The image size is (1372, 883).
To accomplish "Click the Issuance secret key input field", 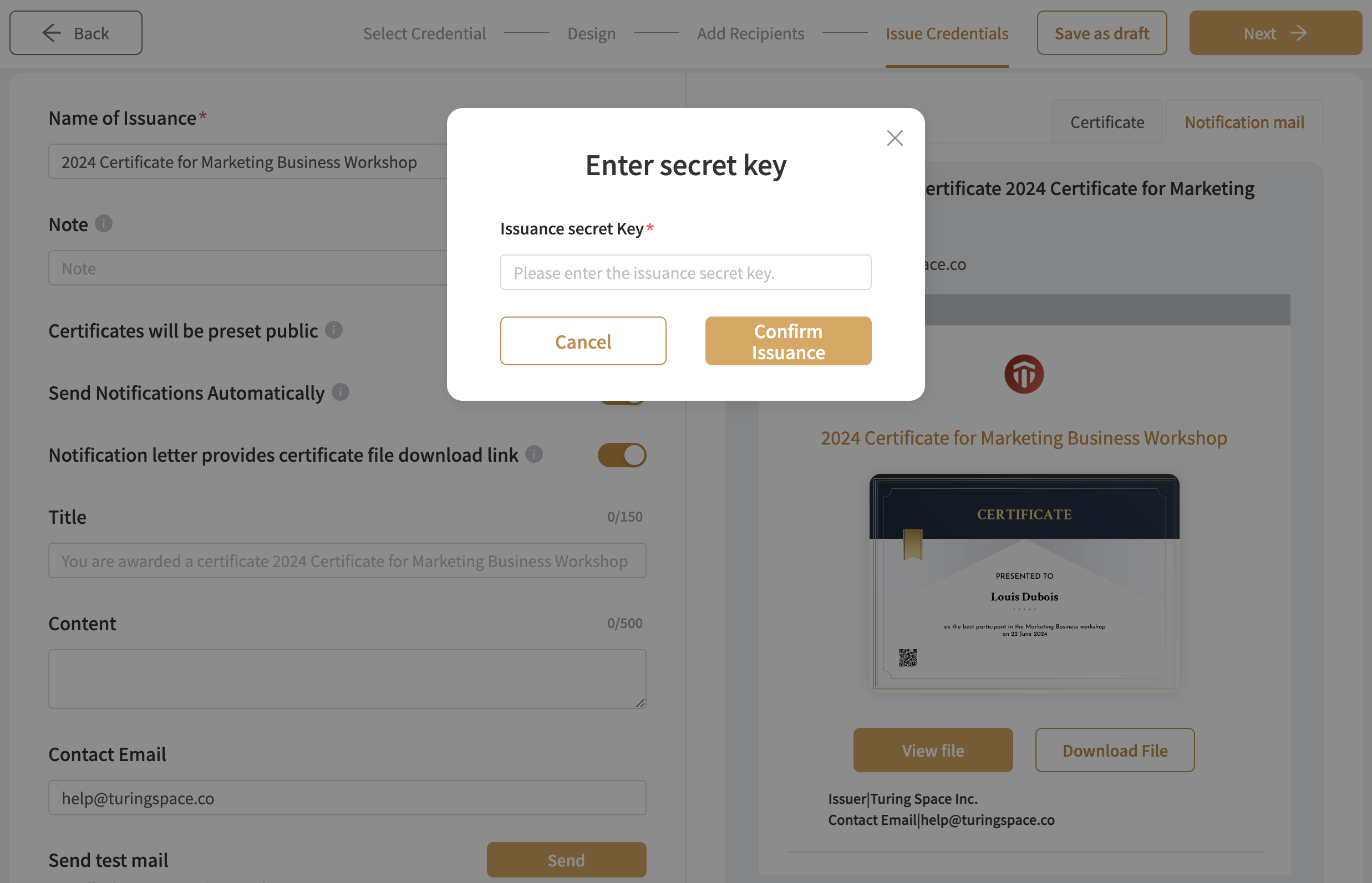I will 685,272.
